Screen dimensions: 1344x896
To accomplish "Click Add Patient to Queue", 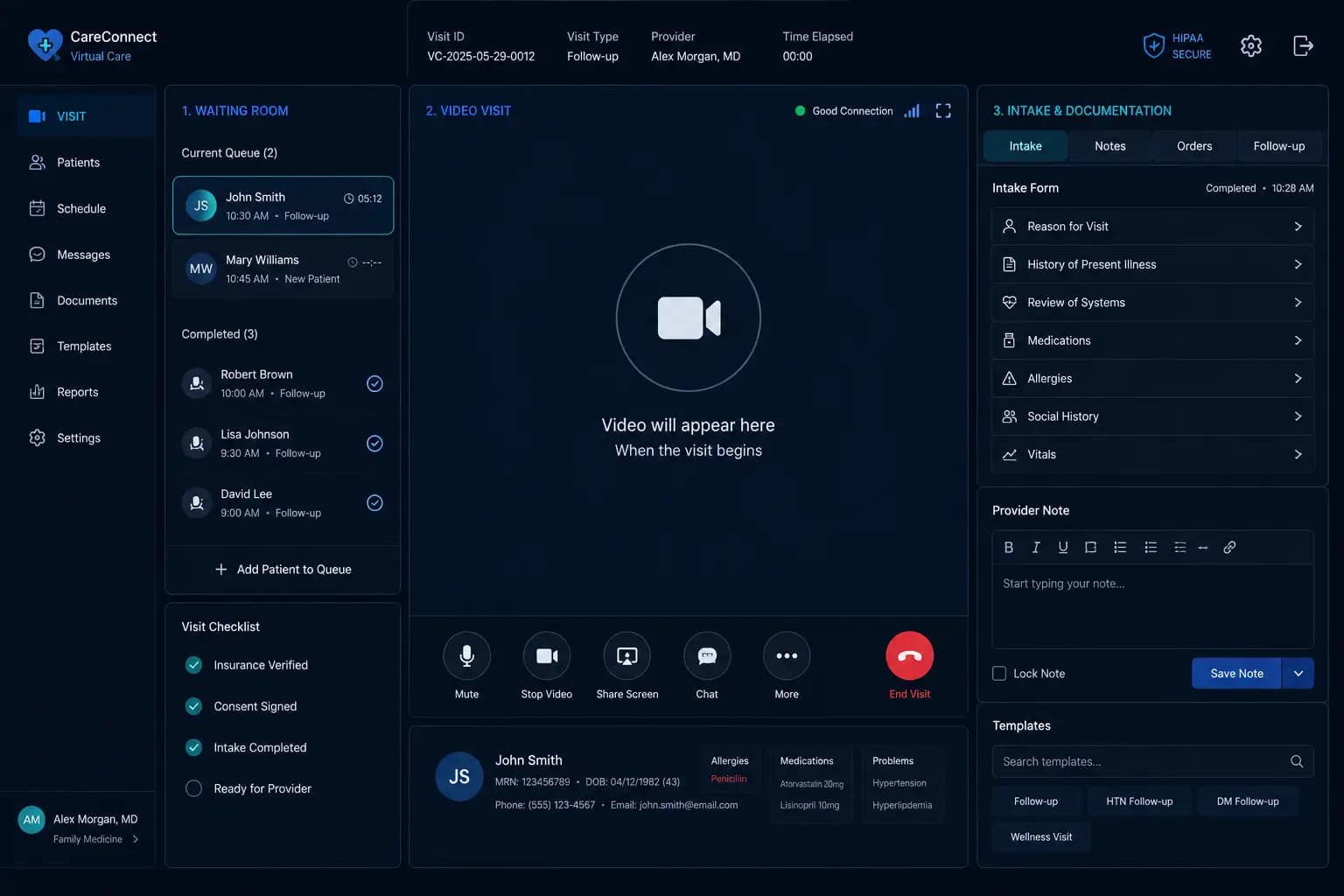I will pos(283,570).
